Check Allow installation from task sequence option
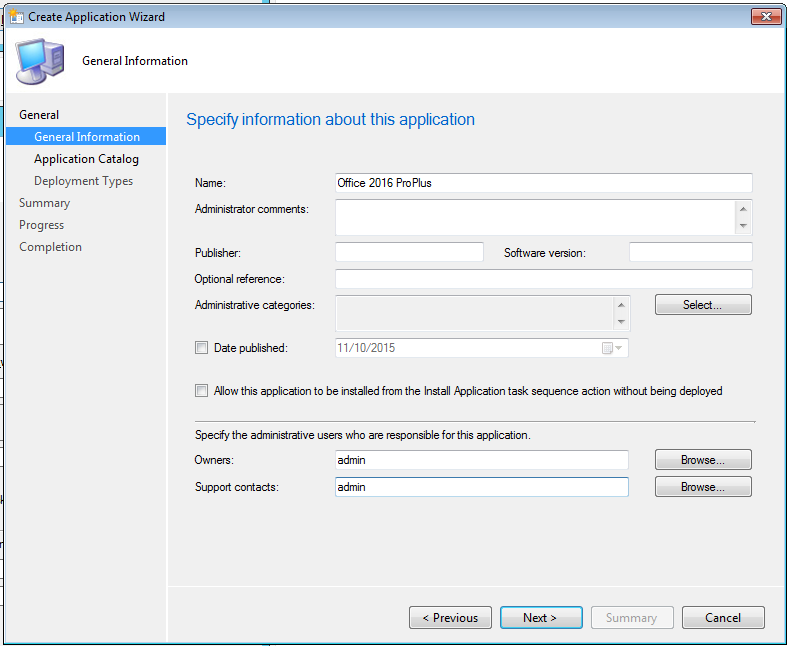 pyautogui.click(x=201, y=391)
